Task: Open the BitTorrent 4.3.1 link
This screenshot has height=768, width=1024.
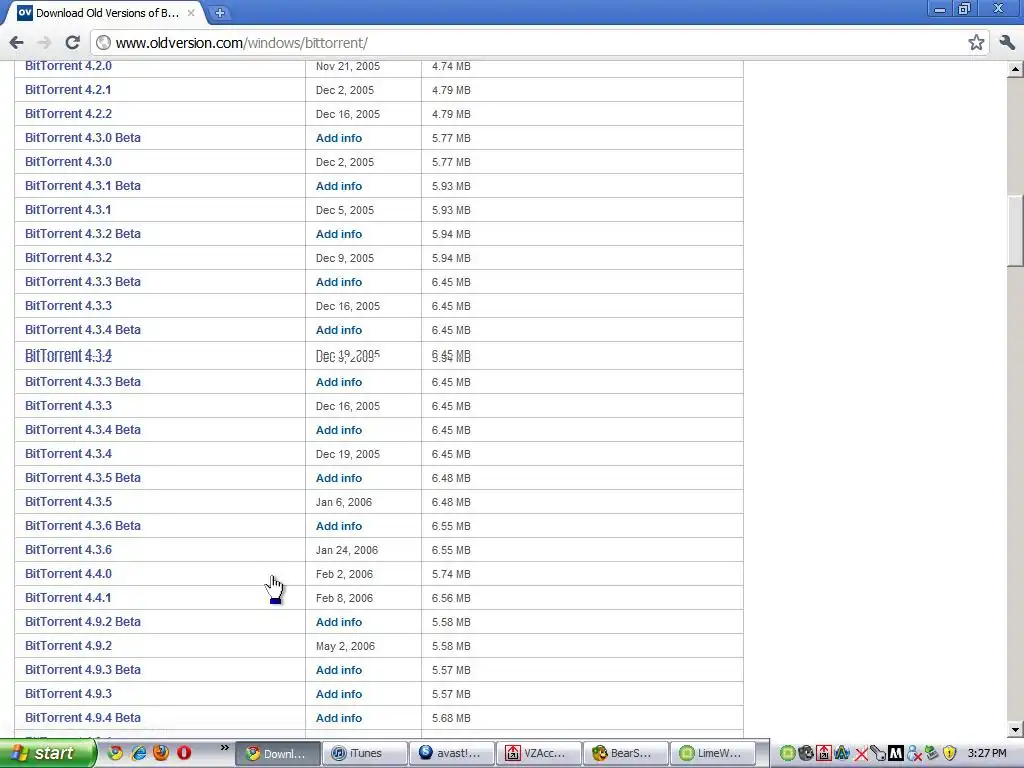Action: 69,210
